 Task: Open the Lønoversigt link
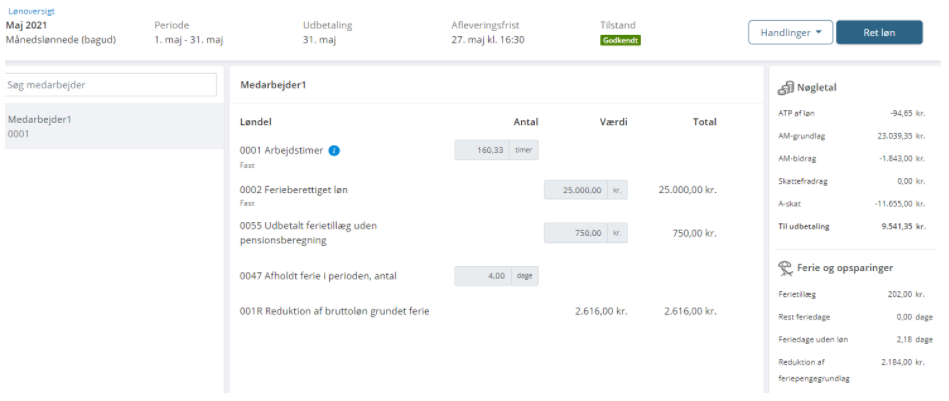tap(28, 9)
